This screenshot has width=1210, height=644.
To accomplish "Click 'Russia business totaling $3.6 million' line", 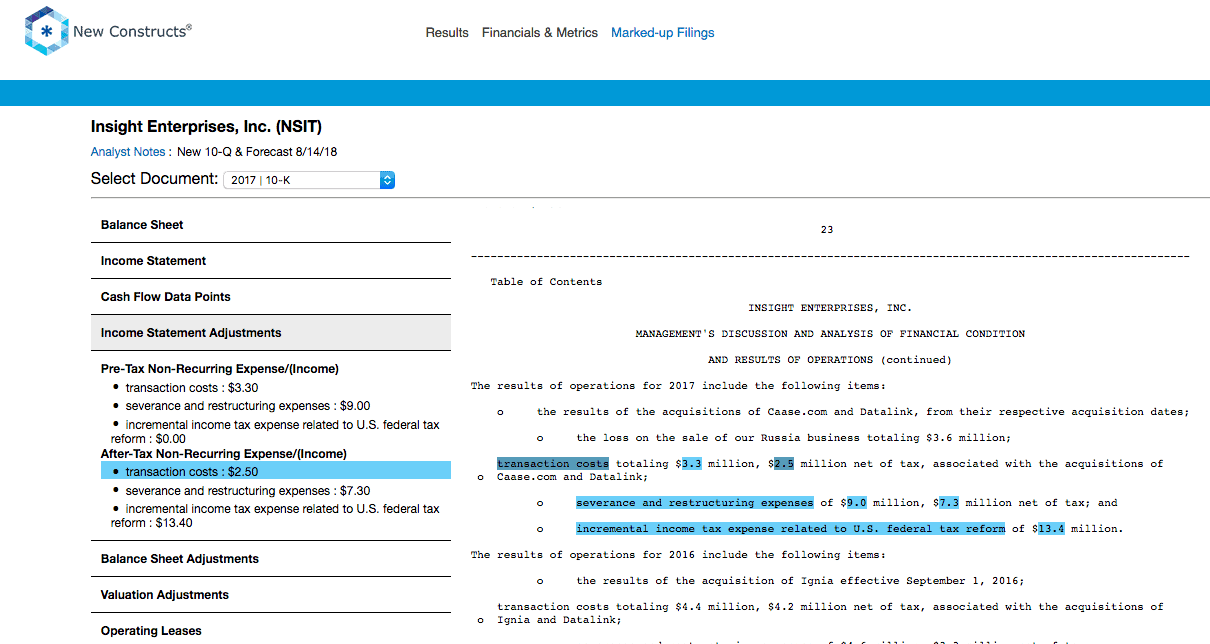I will [793, 438].
